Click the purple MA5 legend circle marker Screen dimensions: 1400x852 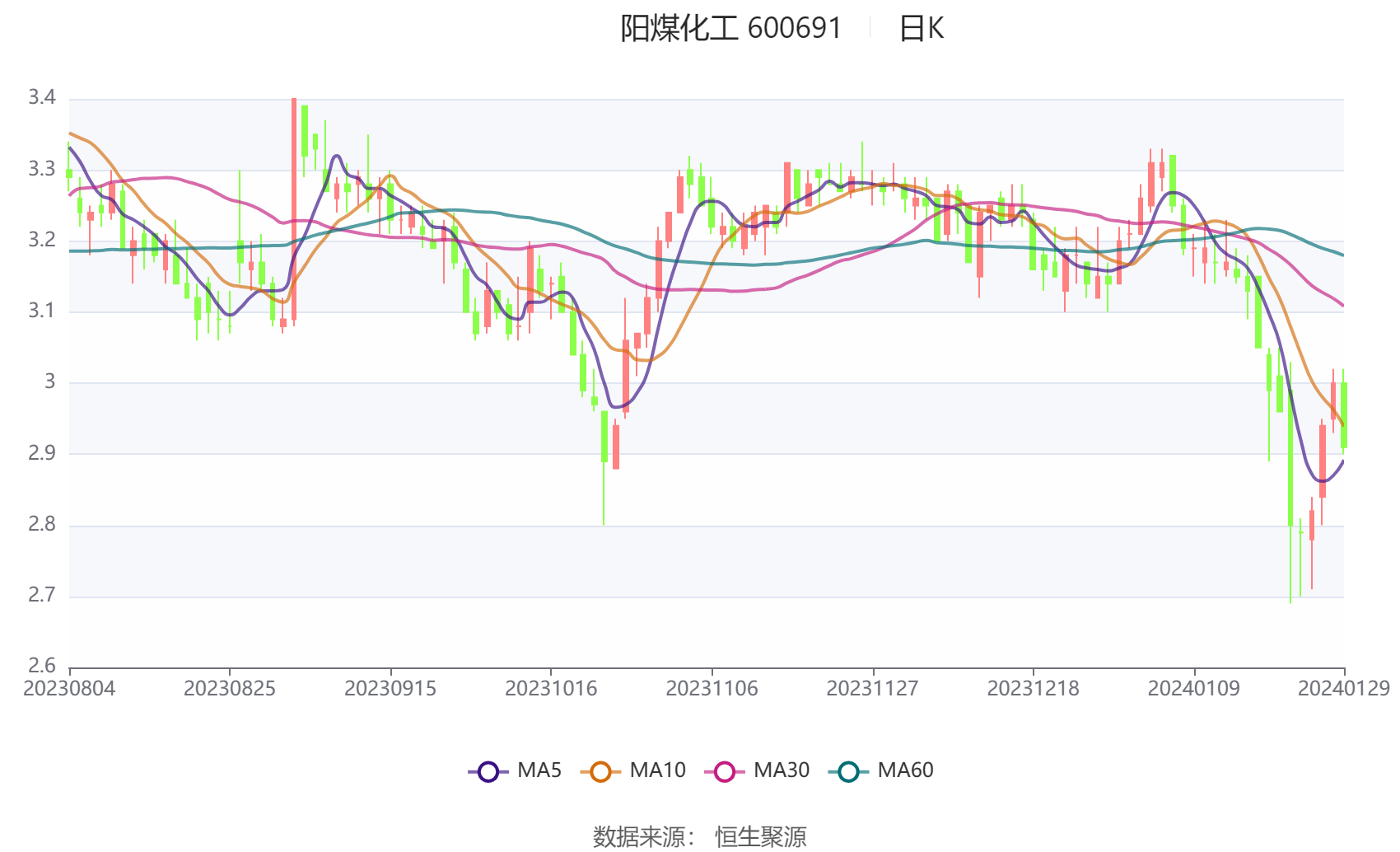tap(488, 771)
